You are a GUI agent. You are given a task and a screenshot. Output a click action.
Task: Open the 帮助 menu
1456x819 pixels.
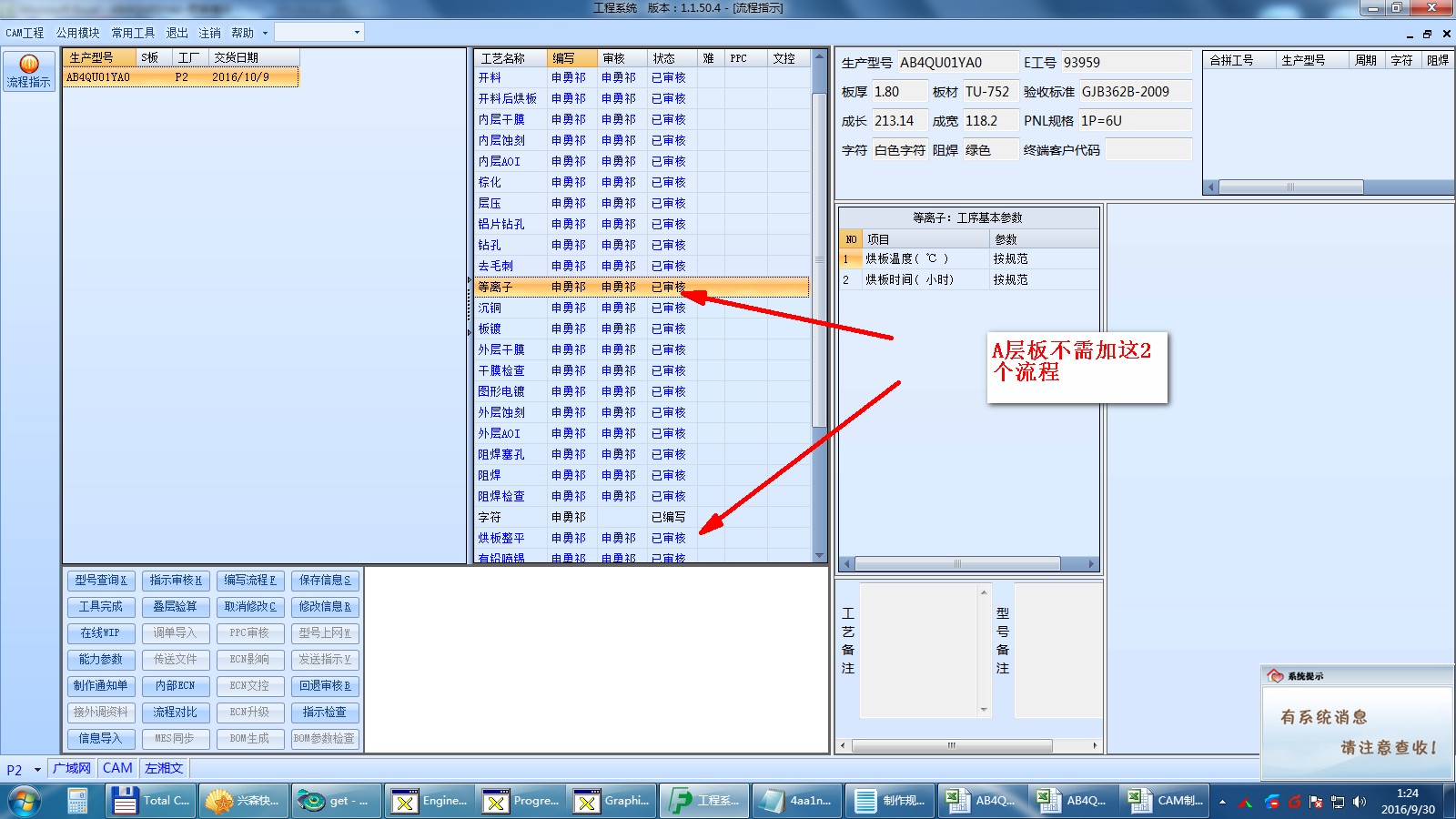[242, 33]
